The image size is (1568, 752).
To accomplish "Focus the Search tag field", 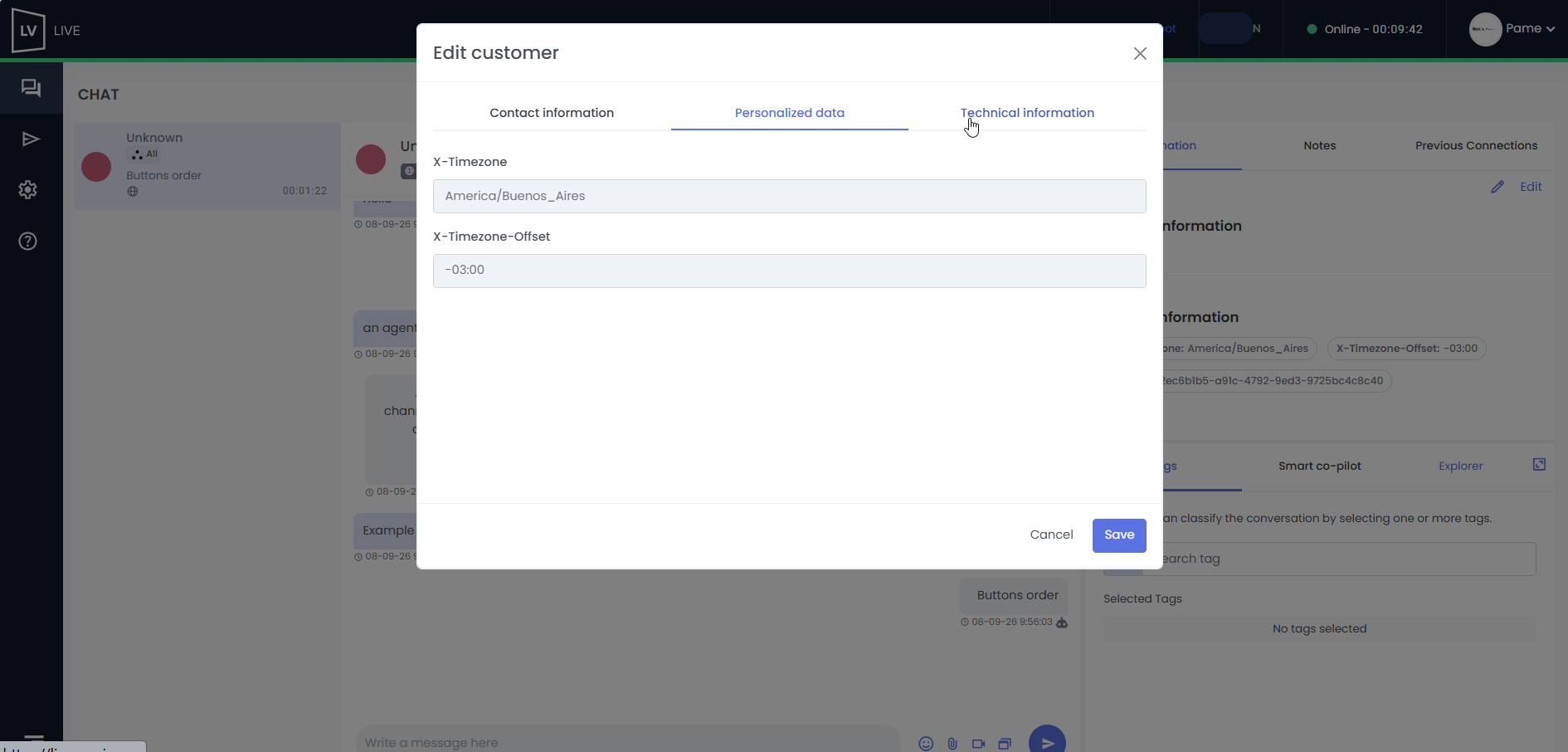I will pyautogui.click(x=1339, y=559).
